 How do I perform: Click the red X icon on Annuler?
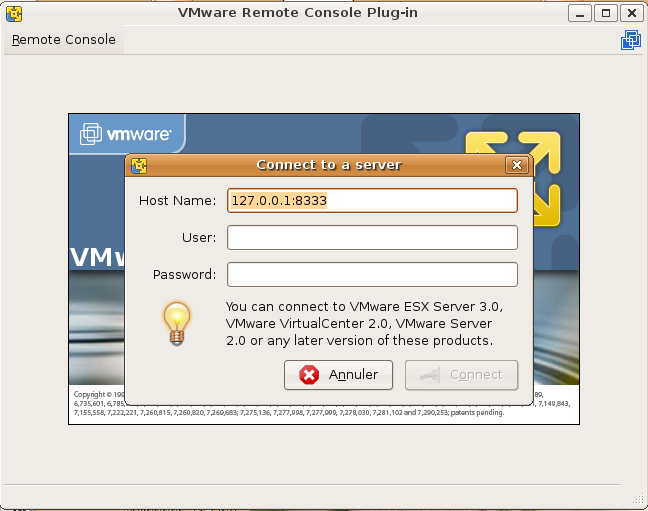pos(309,375)
